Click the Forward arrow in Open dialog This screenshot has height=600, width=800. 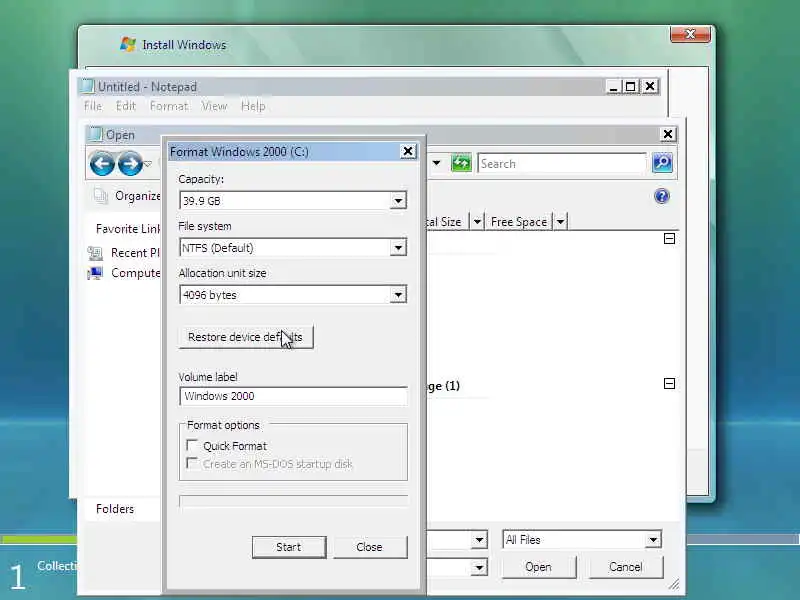[130, 164]
